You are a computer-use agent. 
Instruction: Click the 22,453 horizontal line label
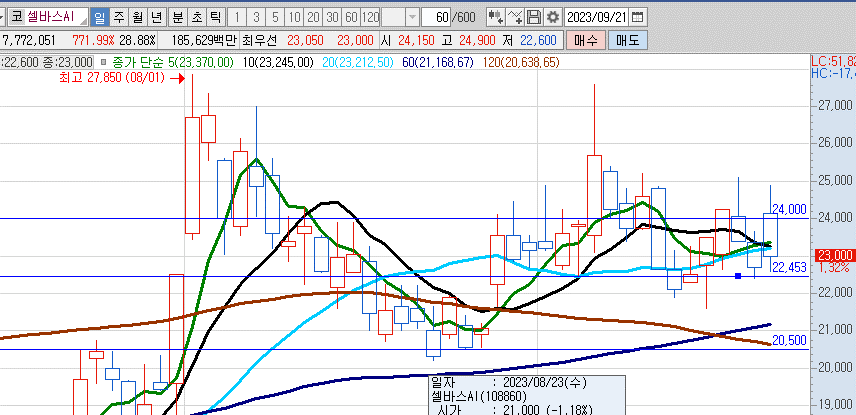point(789,267)
